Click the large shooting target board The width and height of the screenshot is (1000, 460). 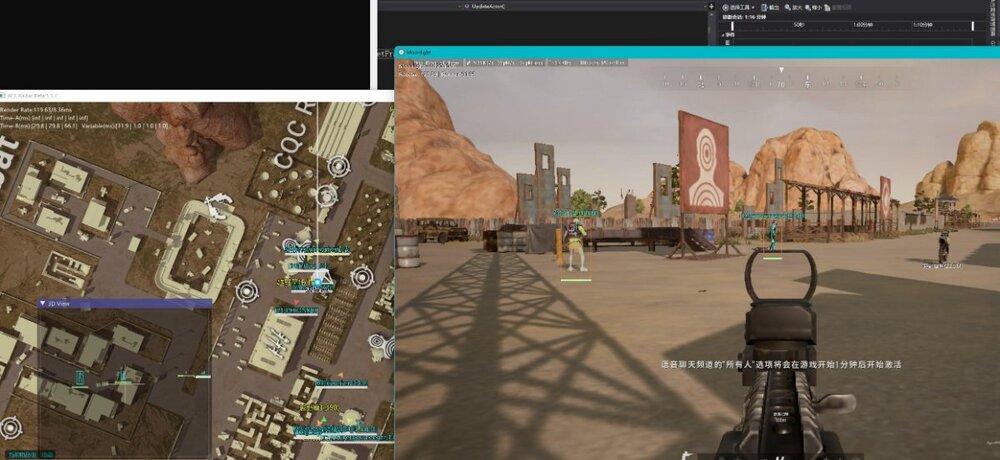(x=703, y=162)
